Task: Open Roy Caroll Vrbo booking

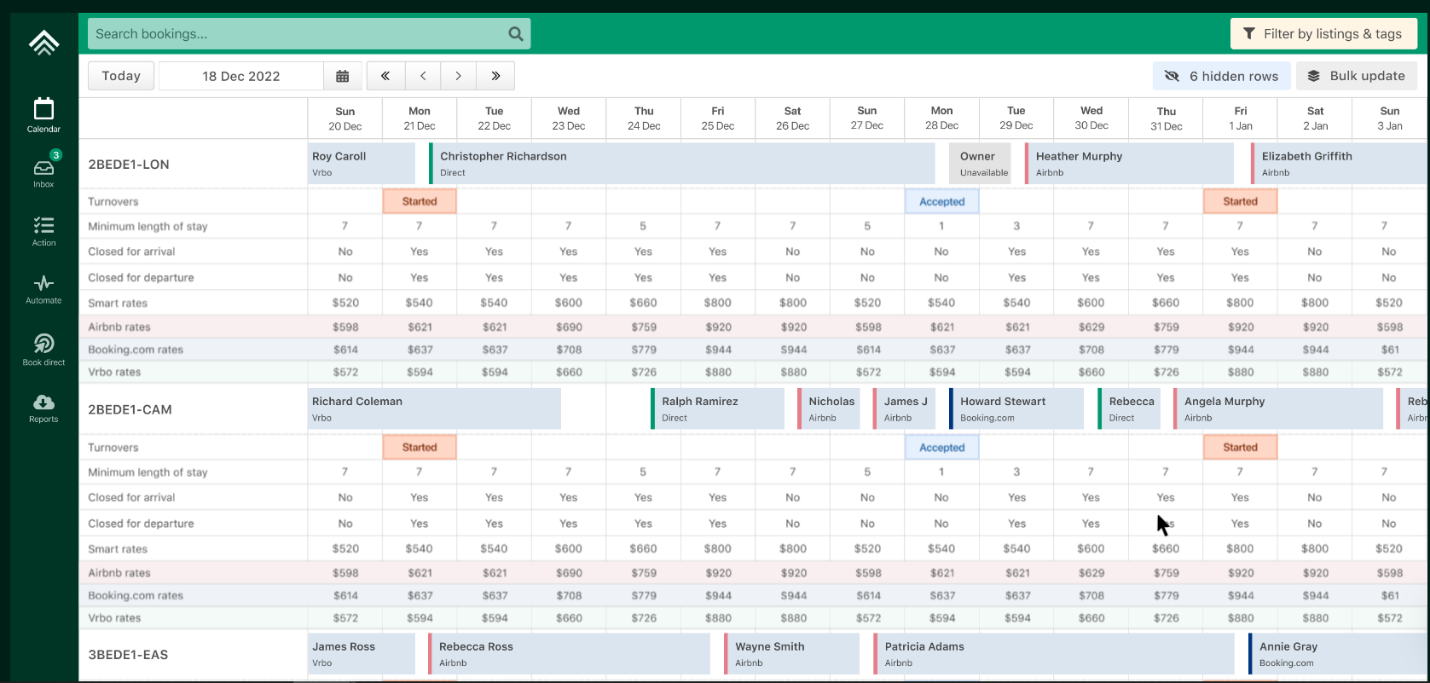Action: coord(361,164)
